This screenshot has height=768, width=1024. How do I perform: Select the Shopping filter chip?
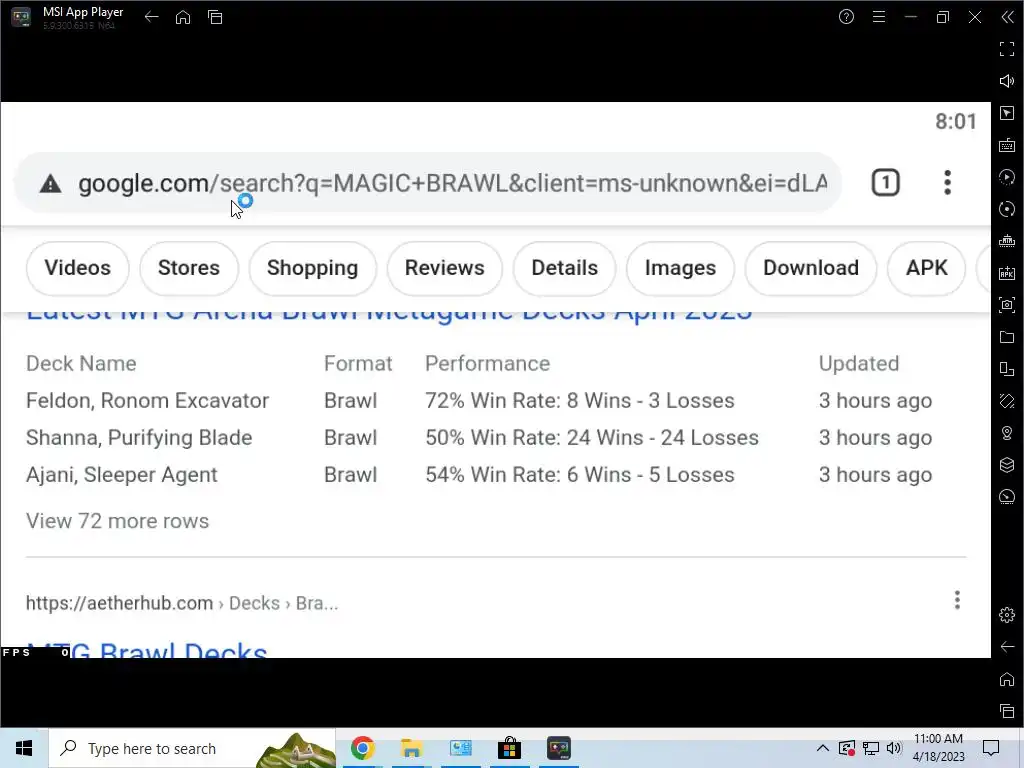[312, 268]
